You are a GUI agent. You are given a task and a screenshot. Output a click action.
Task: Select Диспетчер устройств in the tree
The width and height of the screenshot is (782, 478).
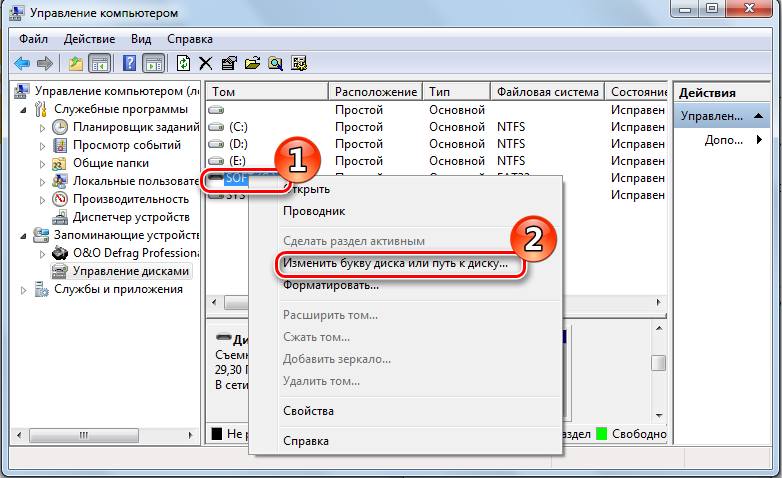131,217
